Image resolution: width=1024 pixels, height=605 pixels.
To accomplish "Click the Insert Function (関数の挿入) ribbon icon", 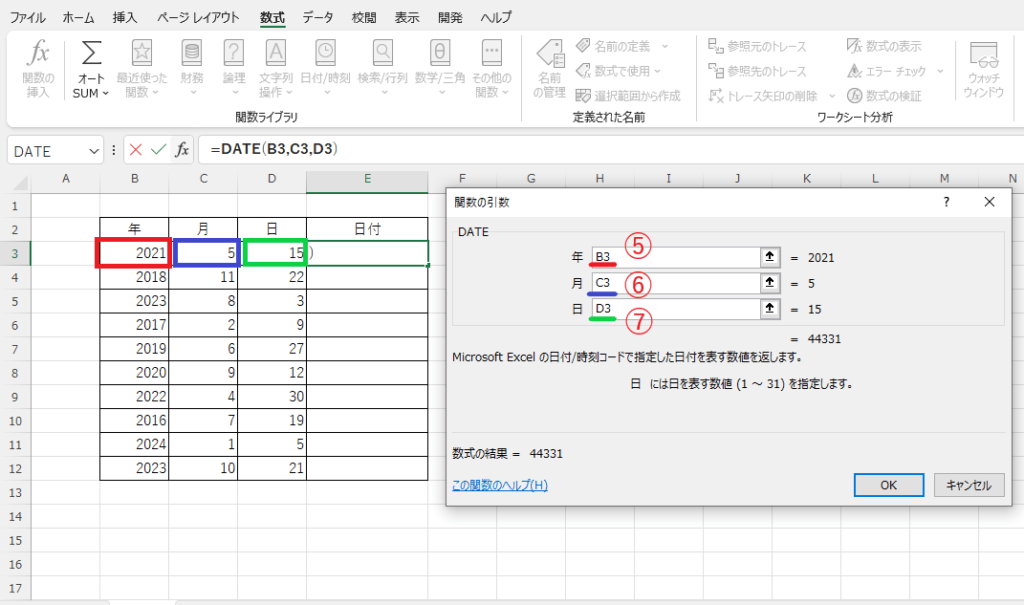I will click(x=38, y=69).
